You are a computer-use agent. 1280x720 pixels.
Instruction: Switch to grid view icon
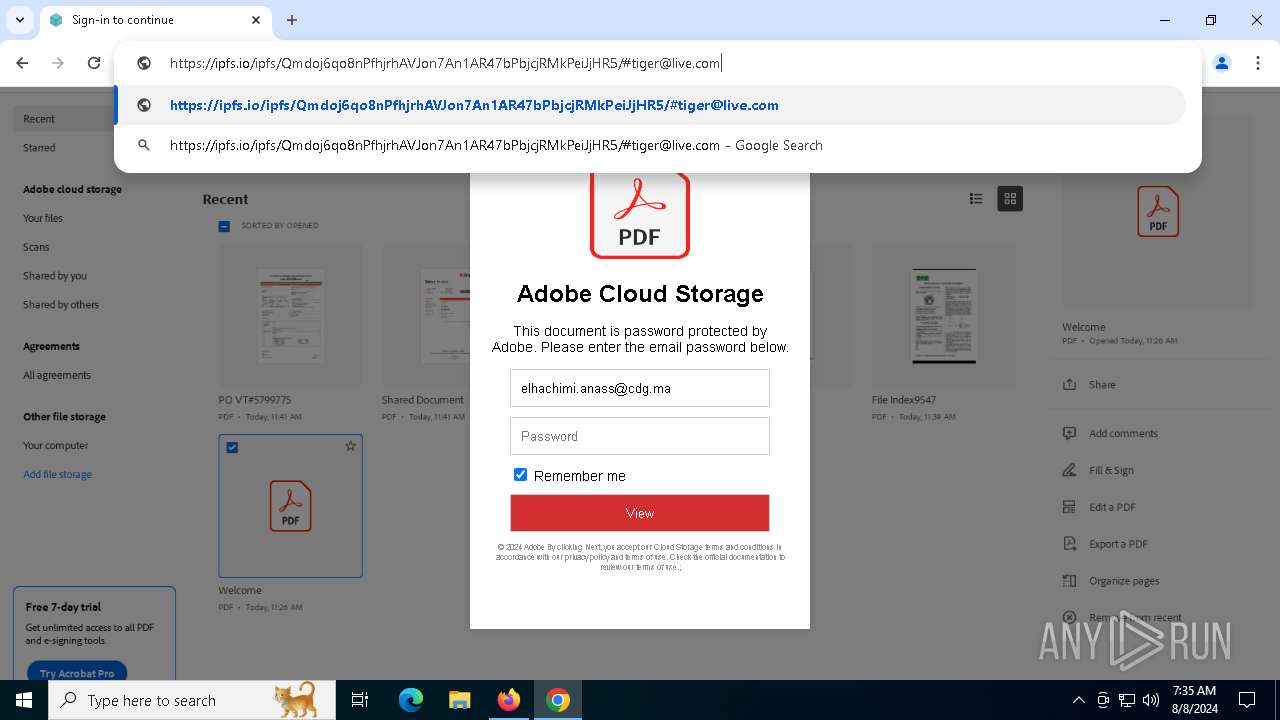[x=1010, y=199]
